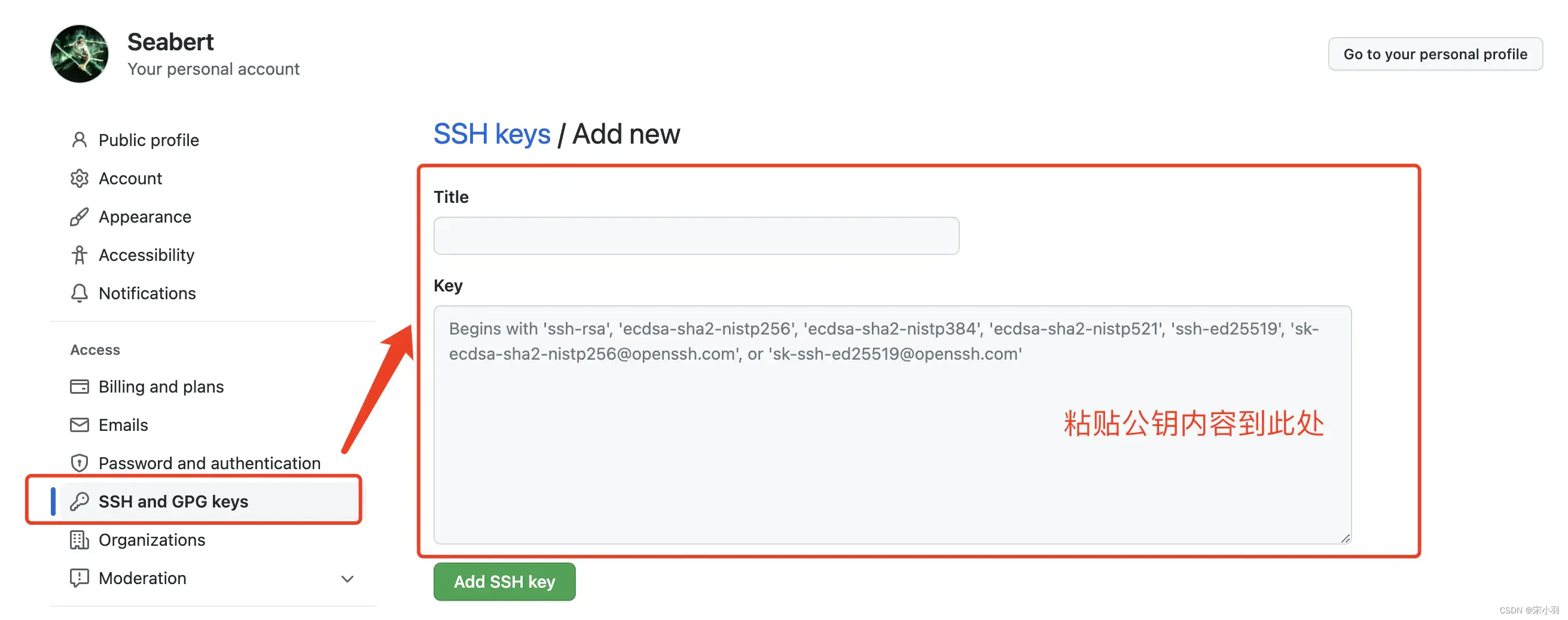
Task: Expand the Moderation section chevron
Action: point(347,579)
